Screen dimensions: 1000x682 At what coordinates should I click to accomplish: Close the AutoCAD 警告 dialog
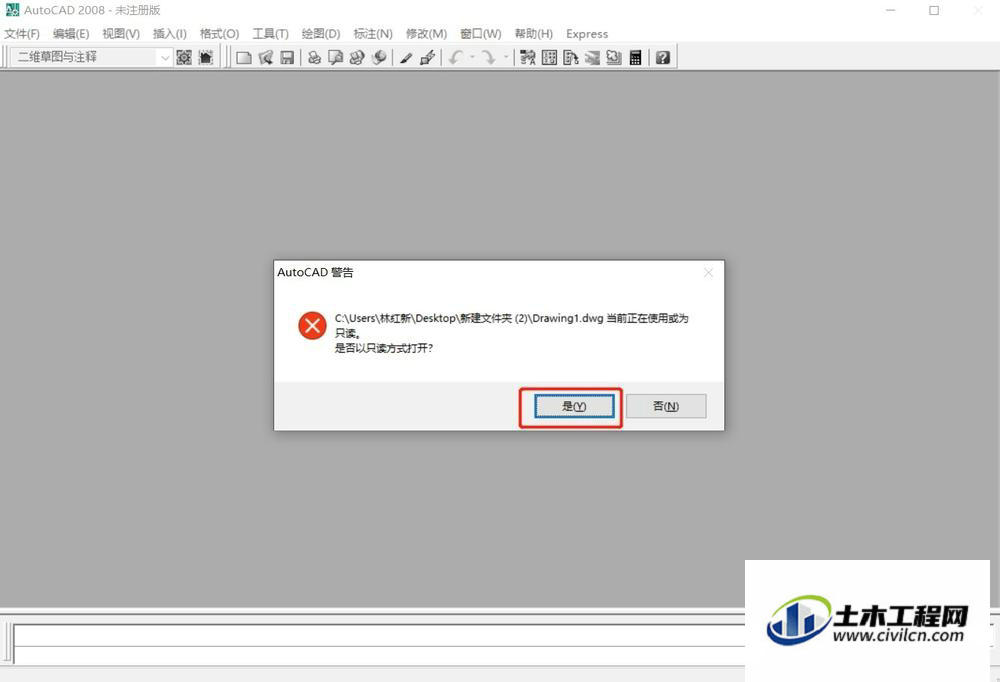pyautogui.click(x=709, y=272)
